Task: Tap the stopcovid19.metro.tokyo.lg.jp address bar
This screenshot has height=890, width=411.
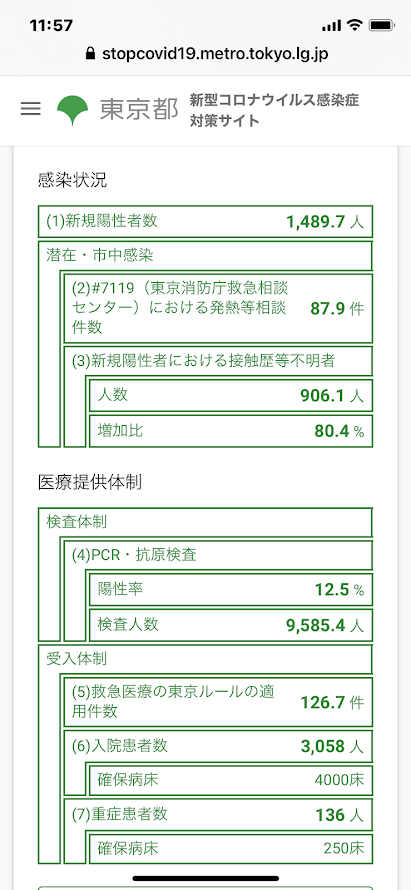Action: 206,54
